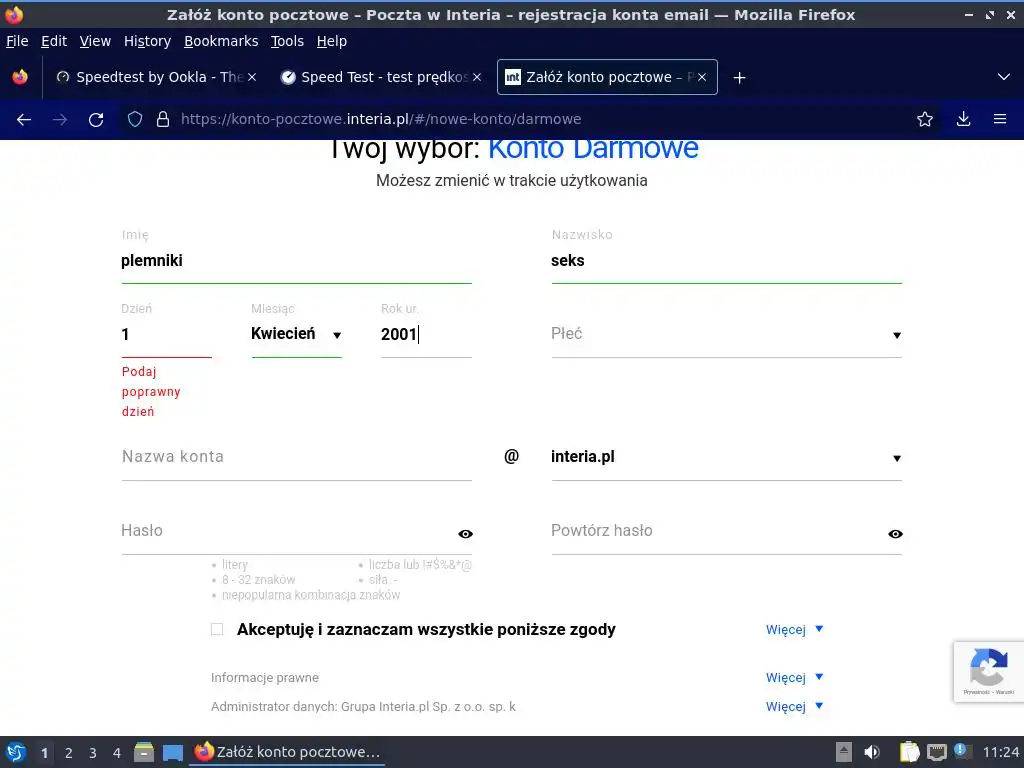Click the Dzień day field
This screenshot has width=1024, height=768.
pos(167,334)
